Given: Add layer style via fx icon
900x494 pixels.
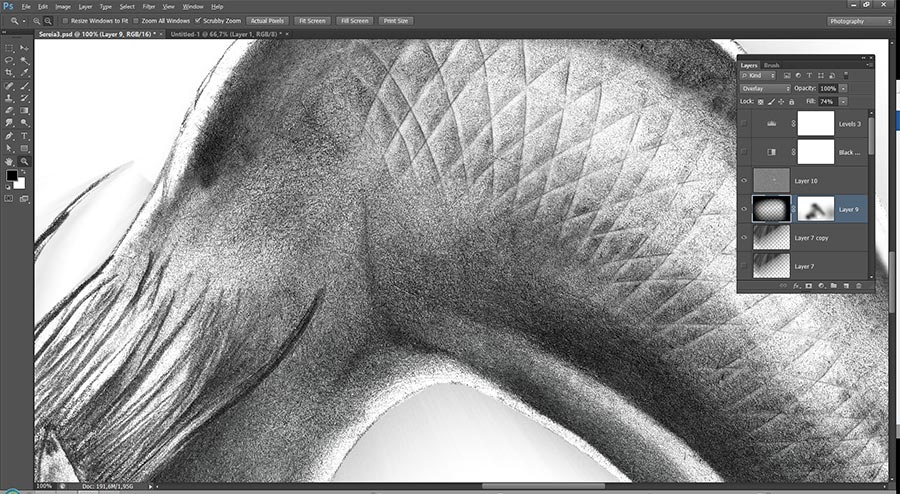Looking at the screenshot, I should click(797, 286).
